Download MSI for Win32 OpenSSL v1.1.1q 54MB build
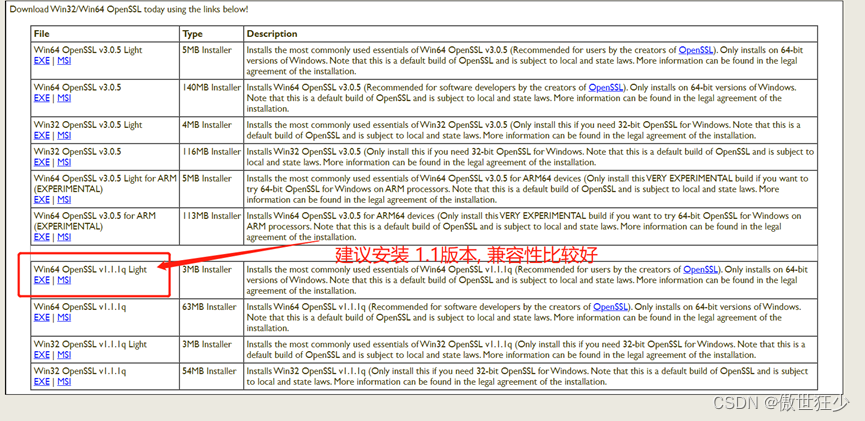The image size is (865, 421). [64, 382]
